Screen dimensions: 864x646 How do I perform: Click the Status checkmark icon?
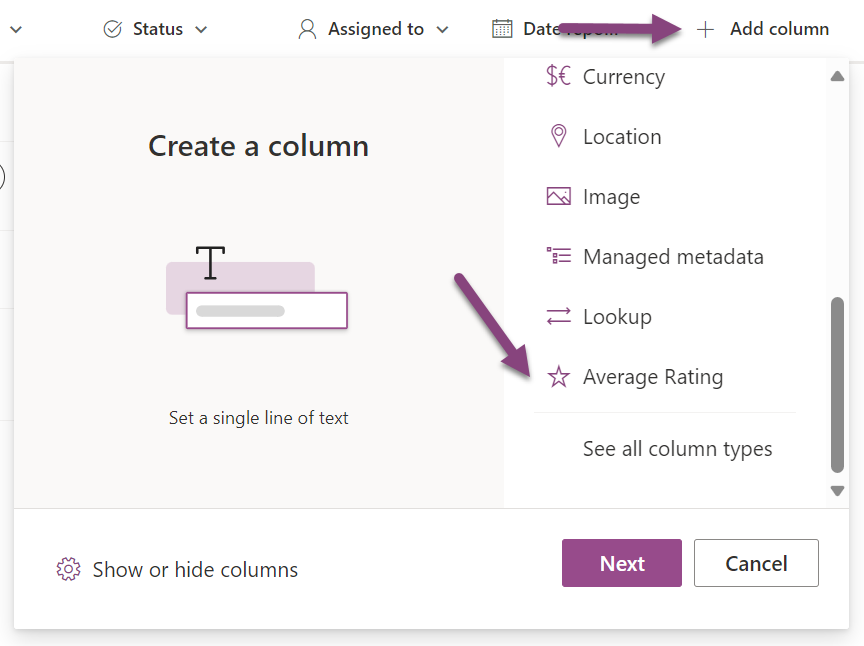click(x=112, y=28)
